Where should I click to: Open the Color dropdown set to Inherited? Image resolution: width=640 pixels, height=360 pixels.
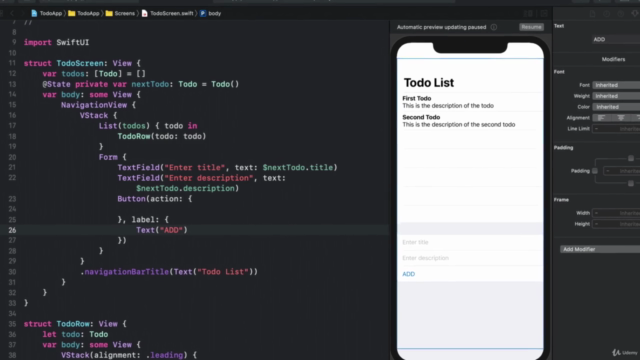616,107
